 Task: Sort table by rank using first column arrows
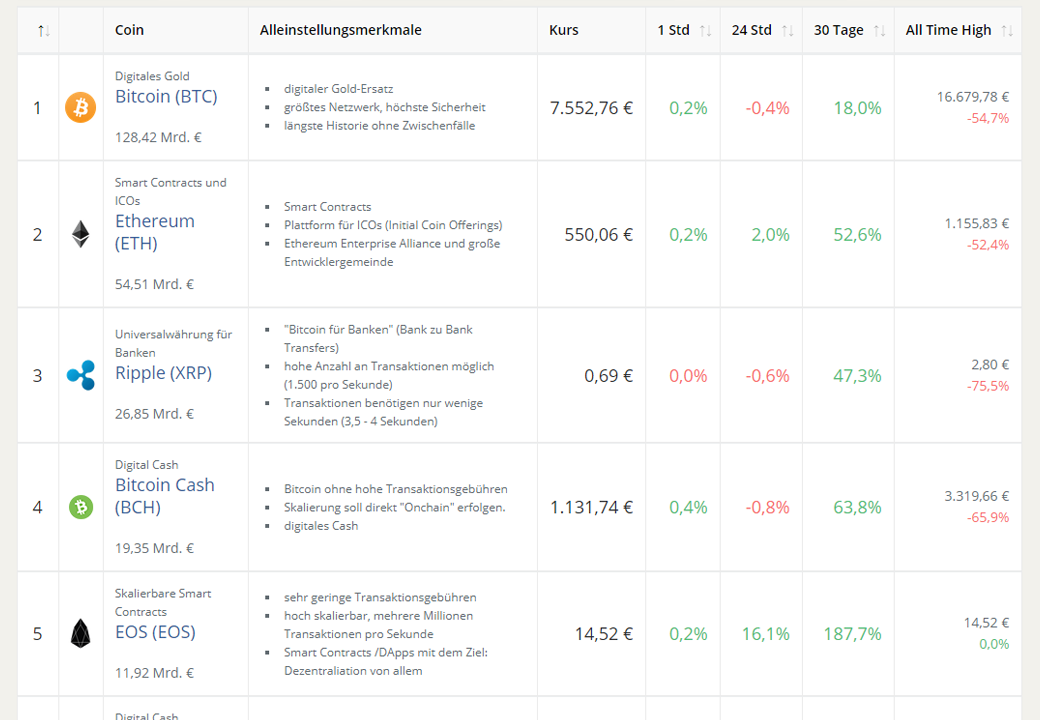44,30
